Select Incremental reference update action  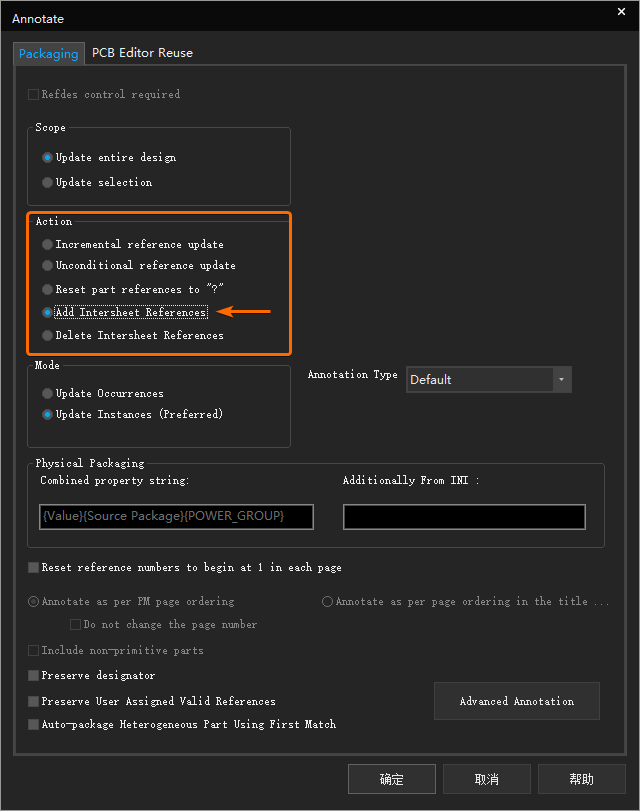pyautogui.click(x=47, y=244)
